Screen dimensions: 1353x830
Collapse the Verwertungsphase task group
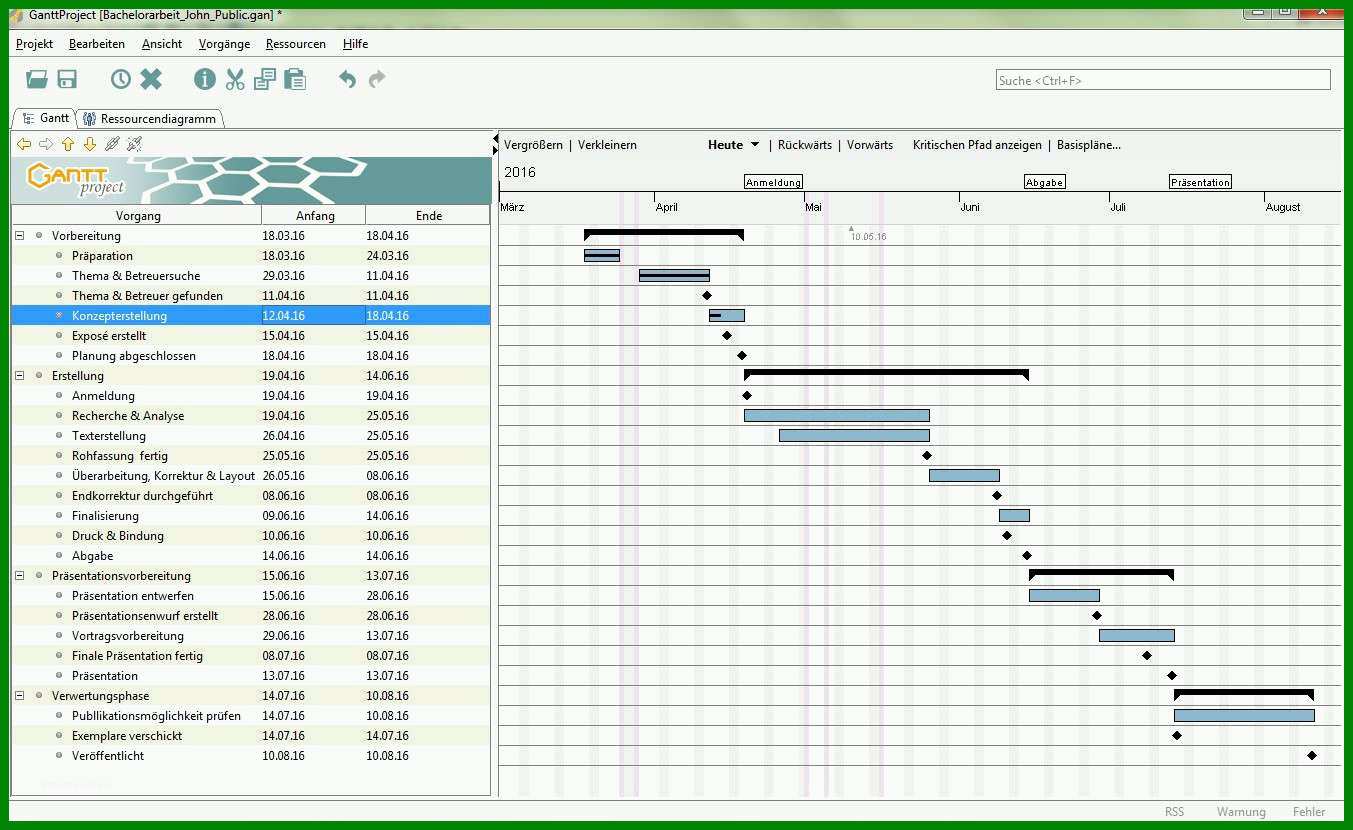(x=19, y=696)
